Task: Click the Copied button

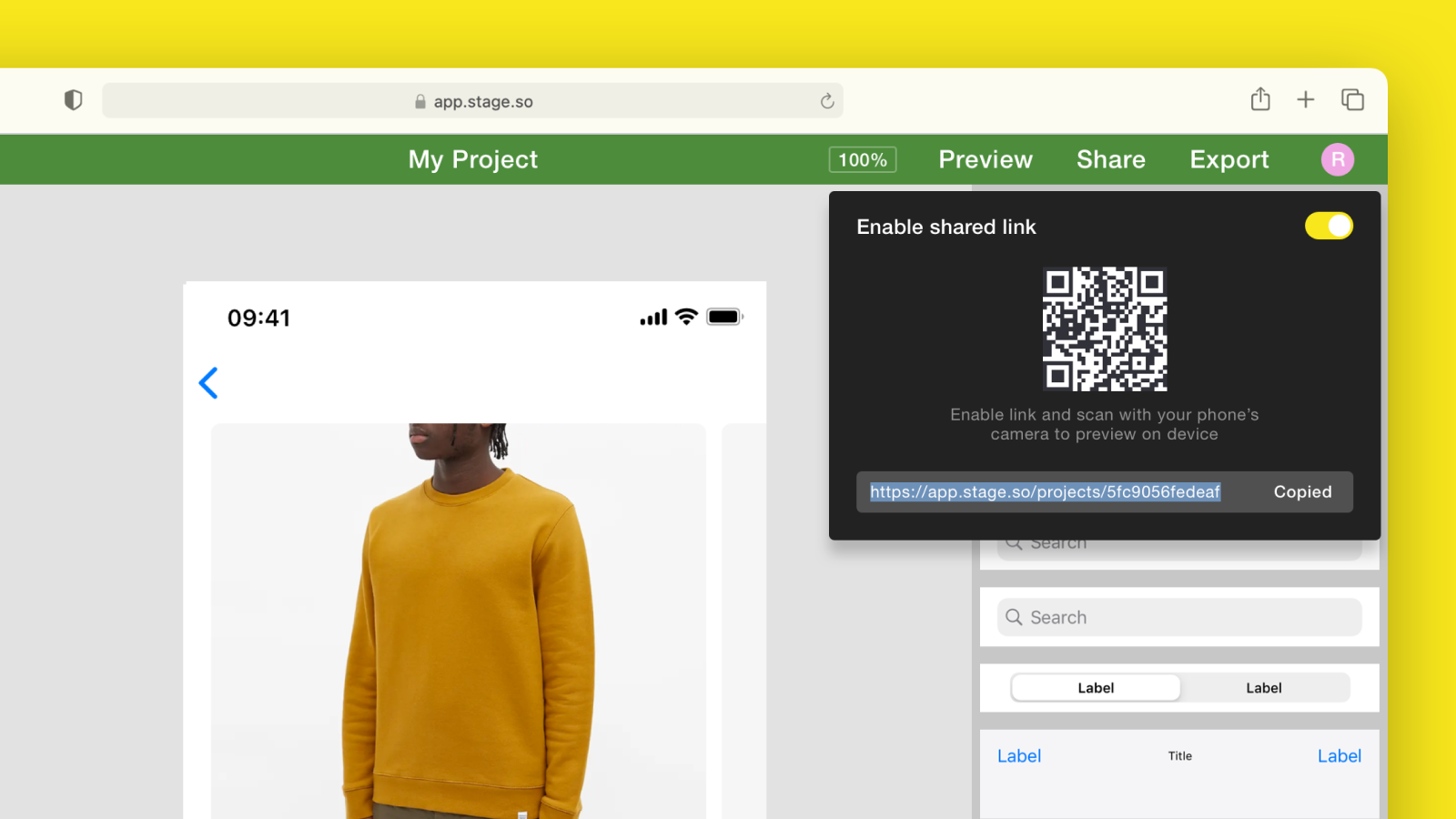Action: (x=1302, y=491)
